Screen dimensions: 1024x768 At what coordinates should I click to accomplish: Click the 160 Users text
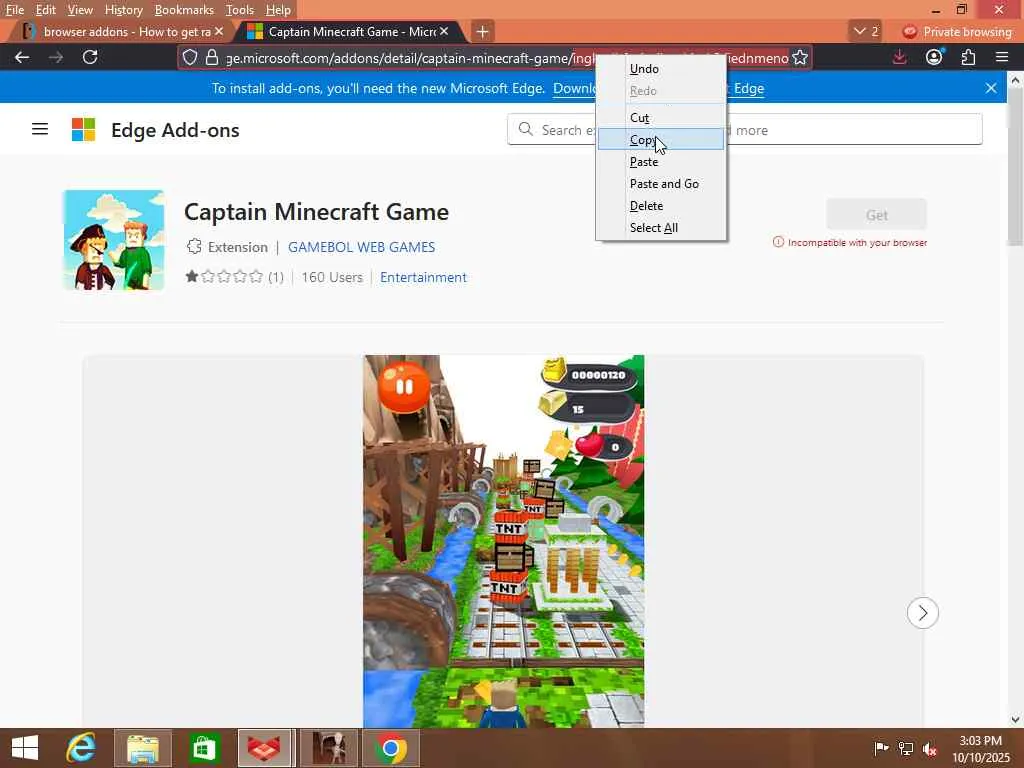tap(332, 277)
